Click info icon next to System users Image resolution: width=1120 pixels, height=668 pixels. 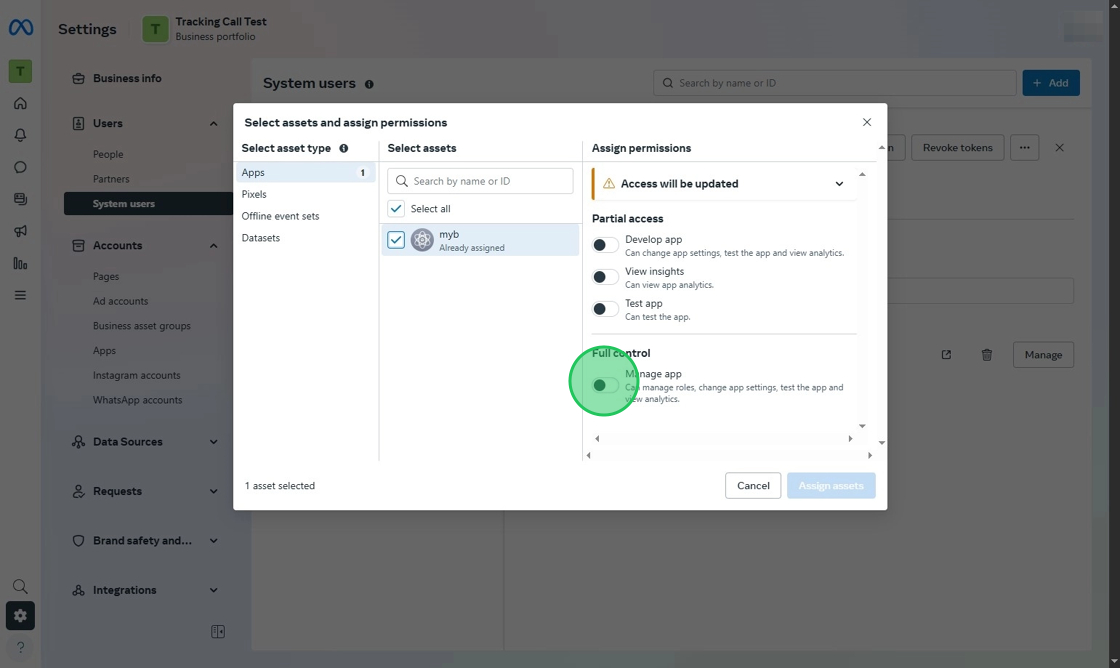[x=369, y=84]
